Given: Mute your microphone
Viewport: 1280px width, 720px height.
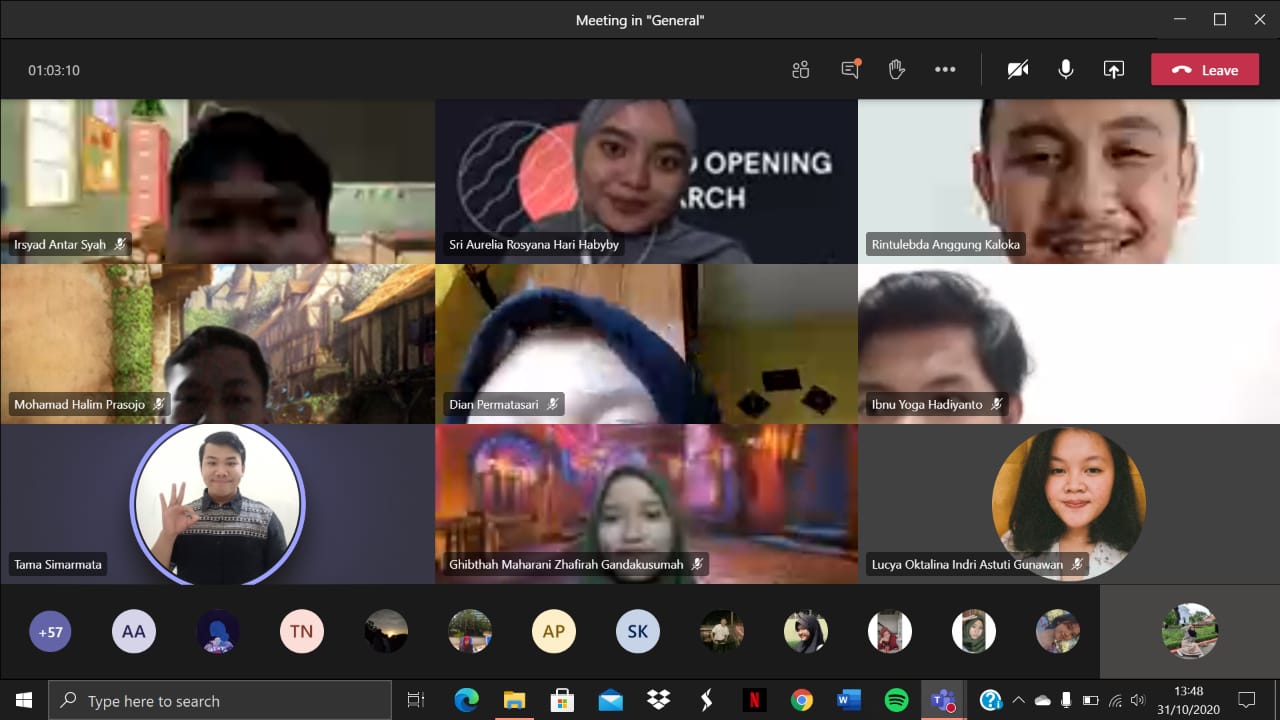Looking at the screenshot, I should [1065, 69].
